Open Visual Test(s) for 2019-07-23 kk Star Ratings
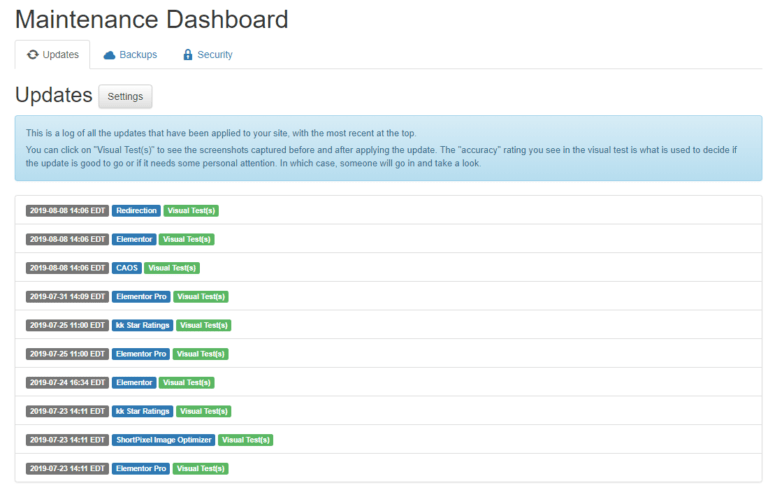768x497 pixels. (204, 411)
